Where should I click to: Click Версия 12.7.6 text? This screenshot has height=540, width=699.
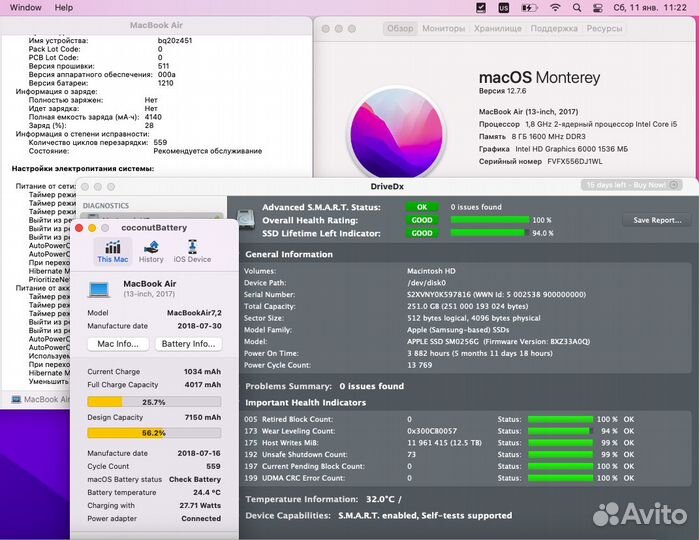pos(502,91)
